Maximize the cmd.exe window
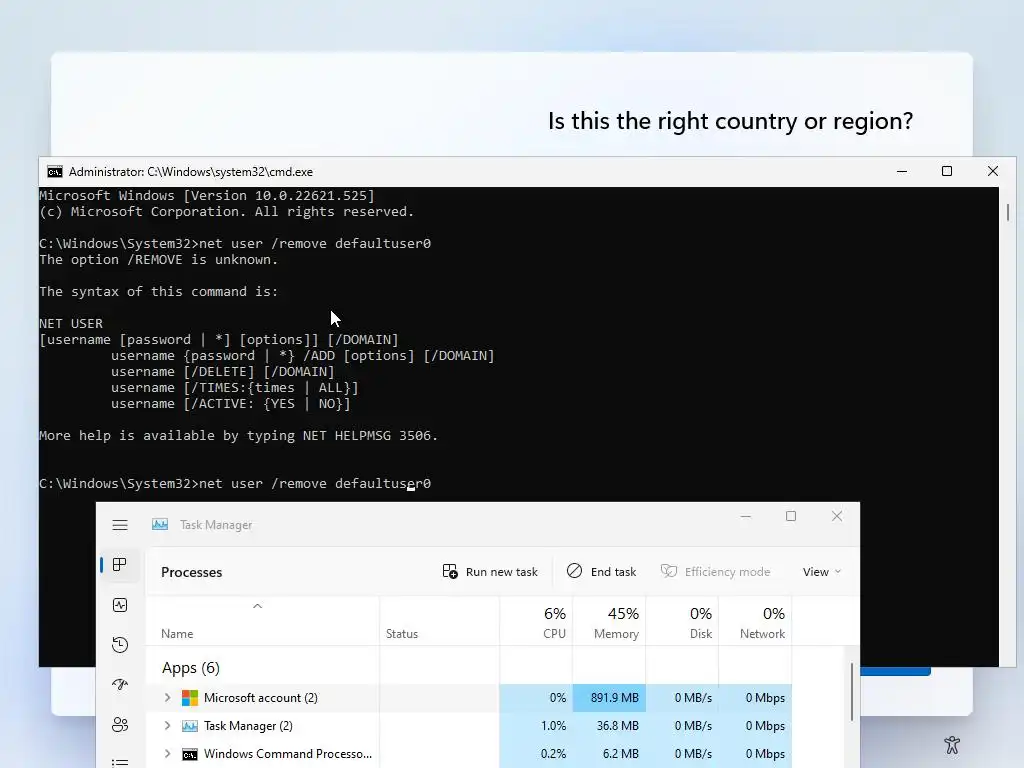The height and width of the screenshot is (768, 1024). coord(947,171)
